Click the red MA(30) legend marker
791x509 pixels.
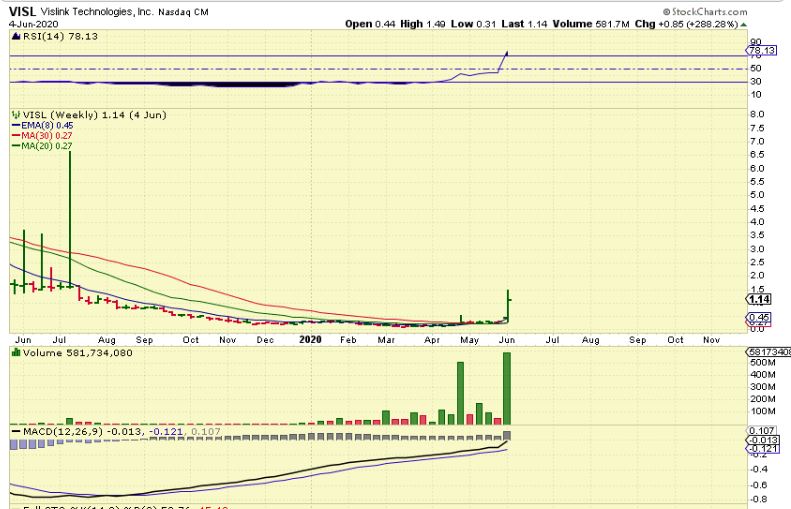click(x=14, y=136)
